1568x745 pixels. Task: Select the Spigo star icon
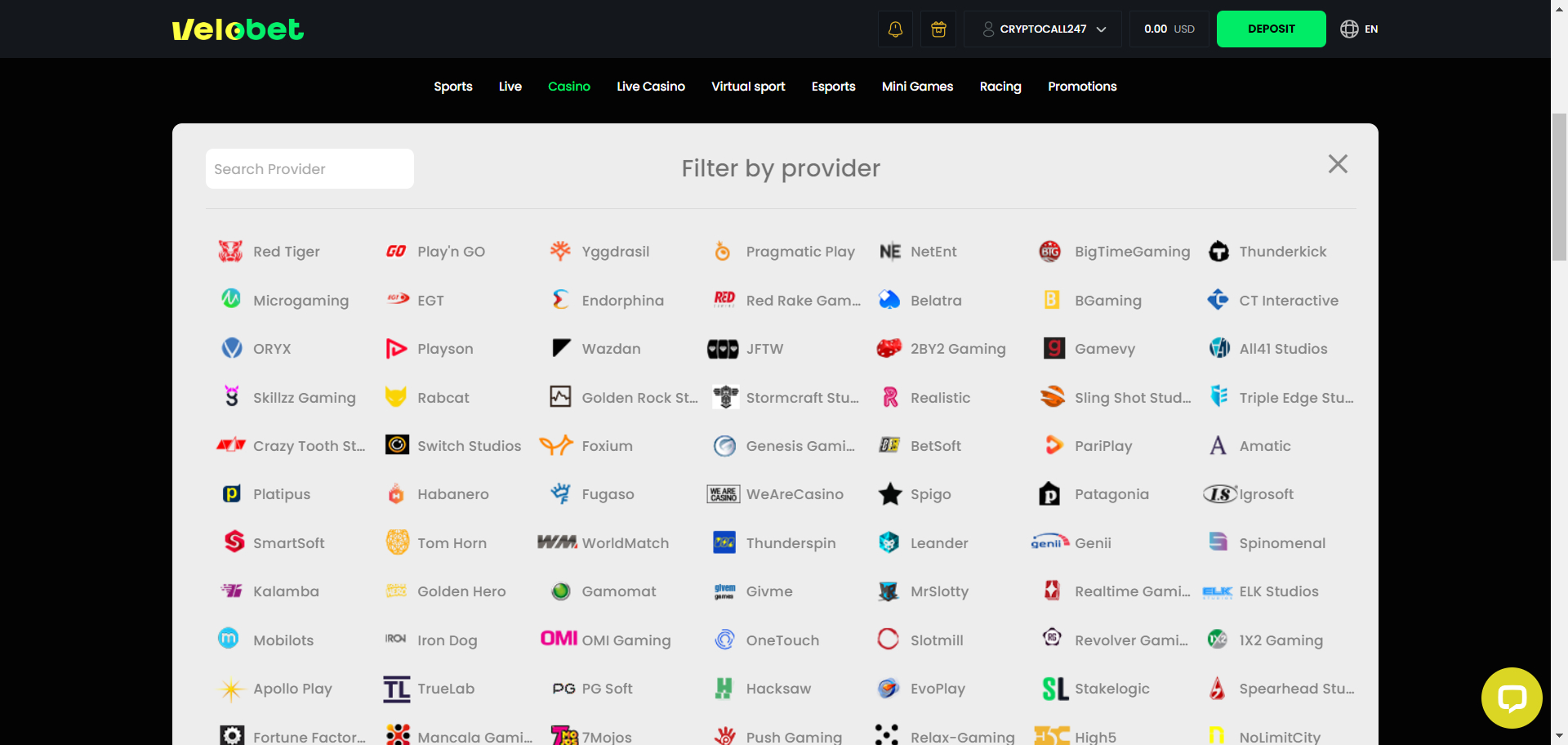click(890, 494)
